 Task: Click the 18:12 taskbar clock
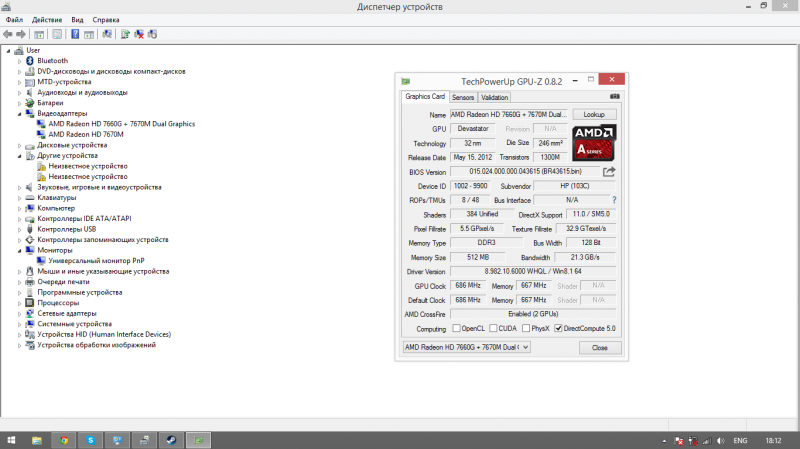click(x=773, y=441)
